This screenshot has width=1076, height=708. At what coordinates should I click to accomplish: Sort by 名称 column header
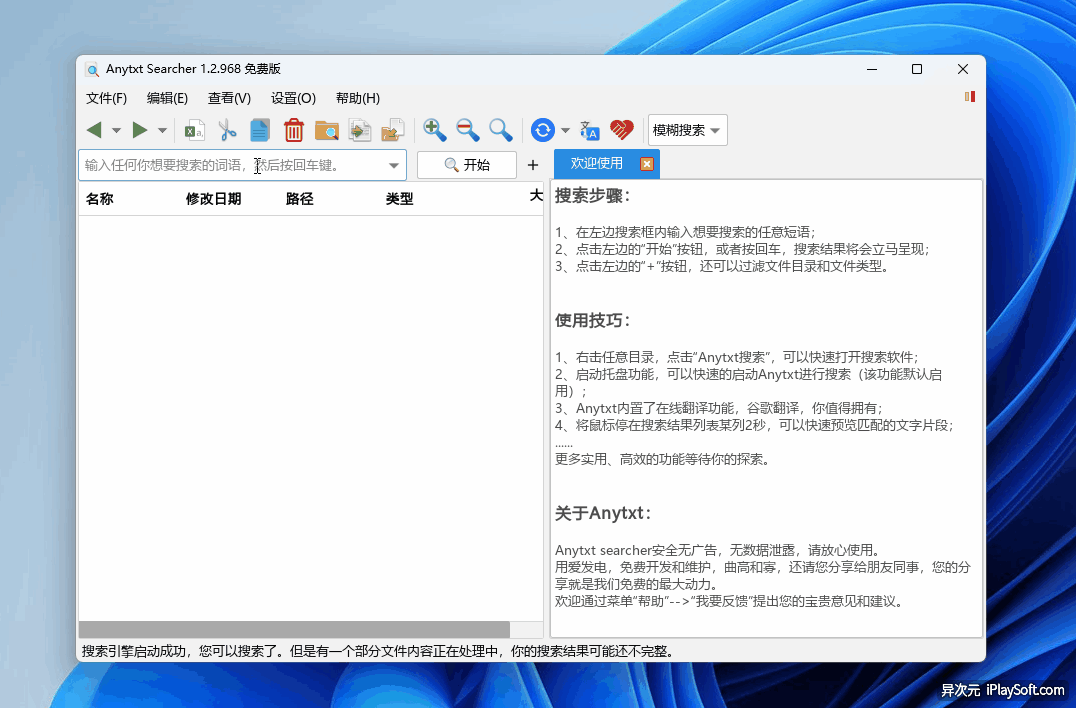click(x=100, y=199)
